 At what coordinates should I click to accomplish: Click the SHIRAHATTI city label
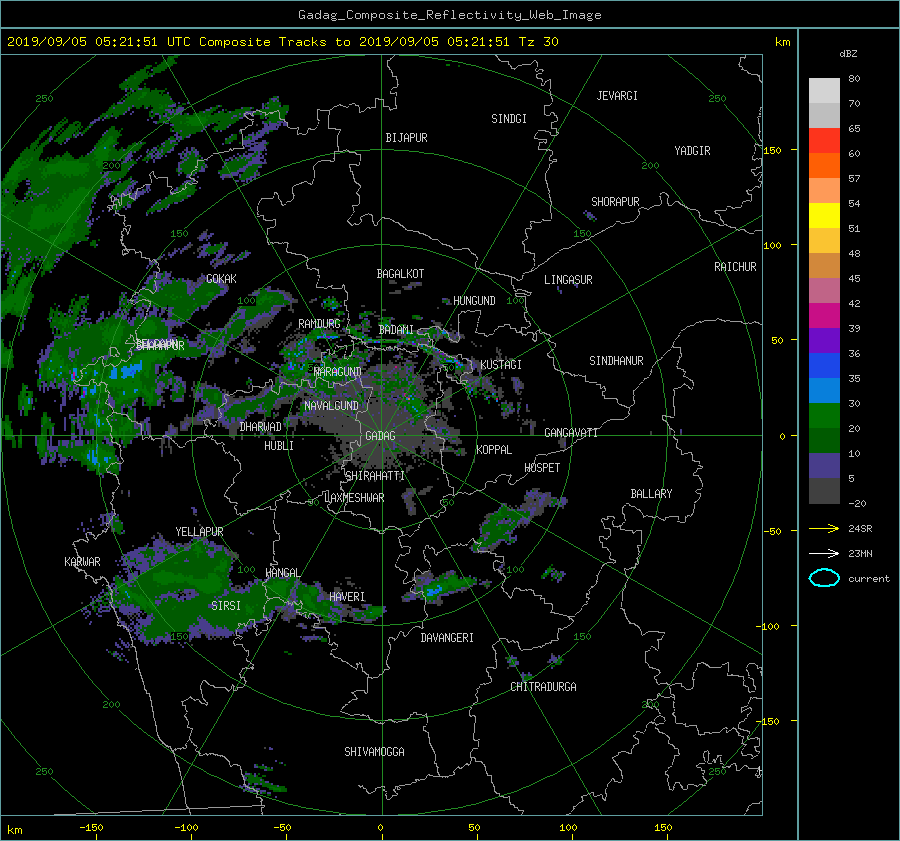(x=374, y=476)
